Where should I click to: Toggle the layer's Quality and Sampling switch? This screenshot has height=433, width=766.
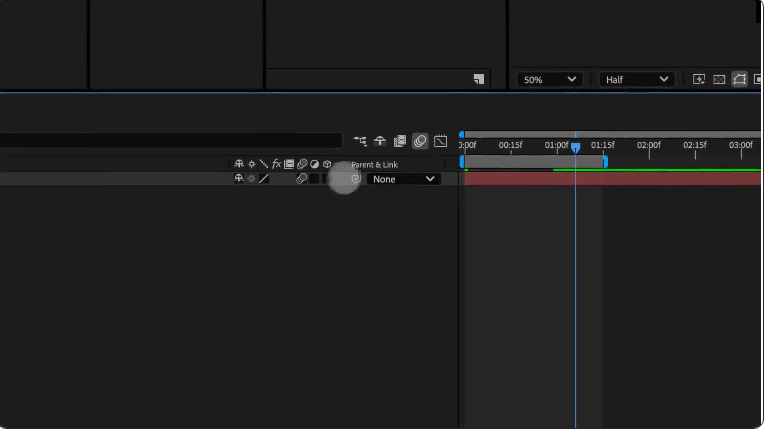tap(264, 179)
